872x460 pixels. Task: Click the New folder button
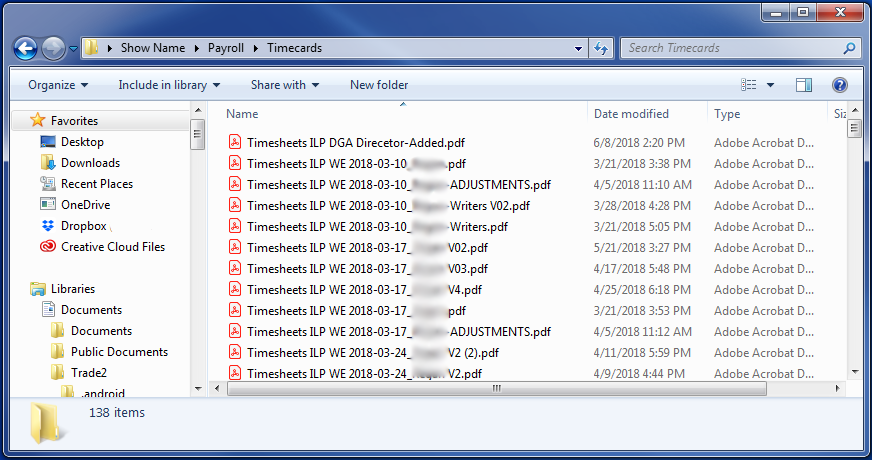(379, 85)
